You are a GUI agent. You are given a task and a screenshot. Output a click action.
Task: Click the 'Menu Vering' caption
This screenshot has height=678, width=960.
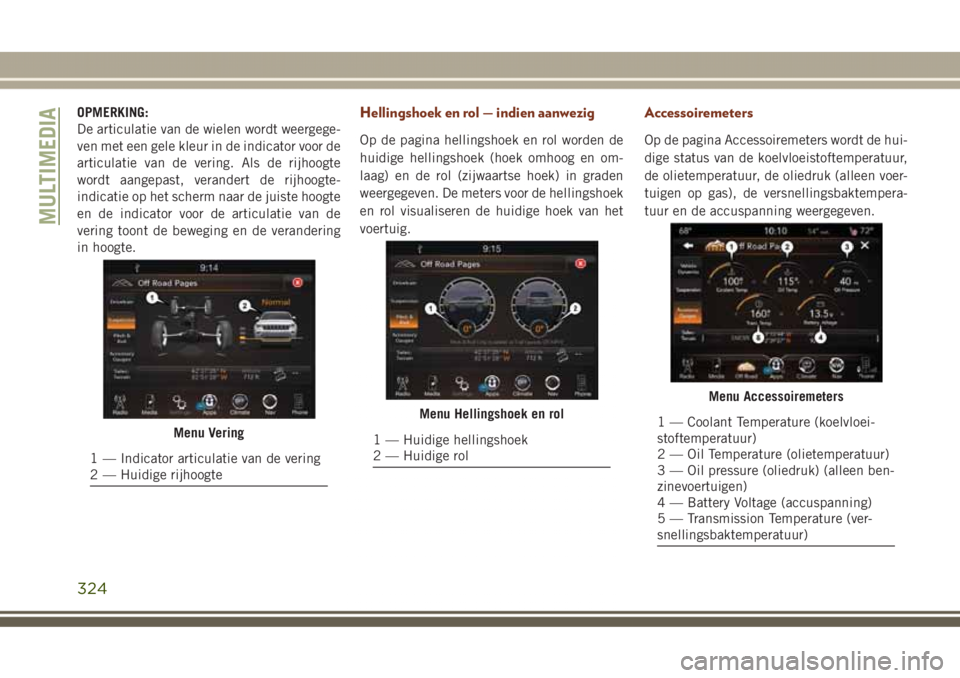click(x=209, y=433)
